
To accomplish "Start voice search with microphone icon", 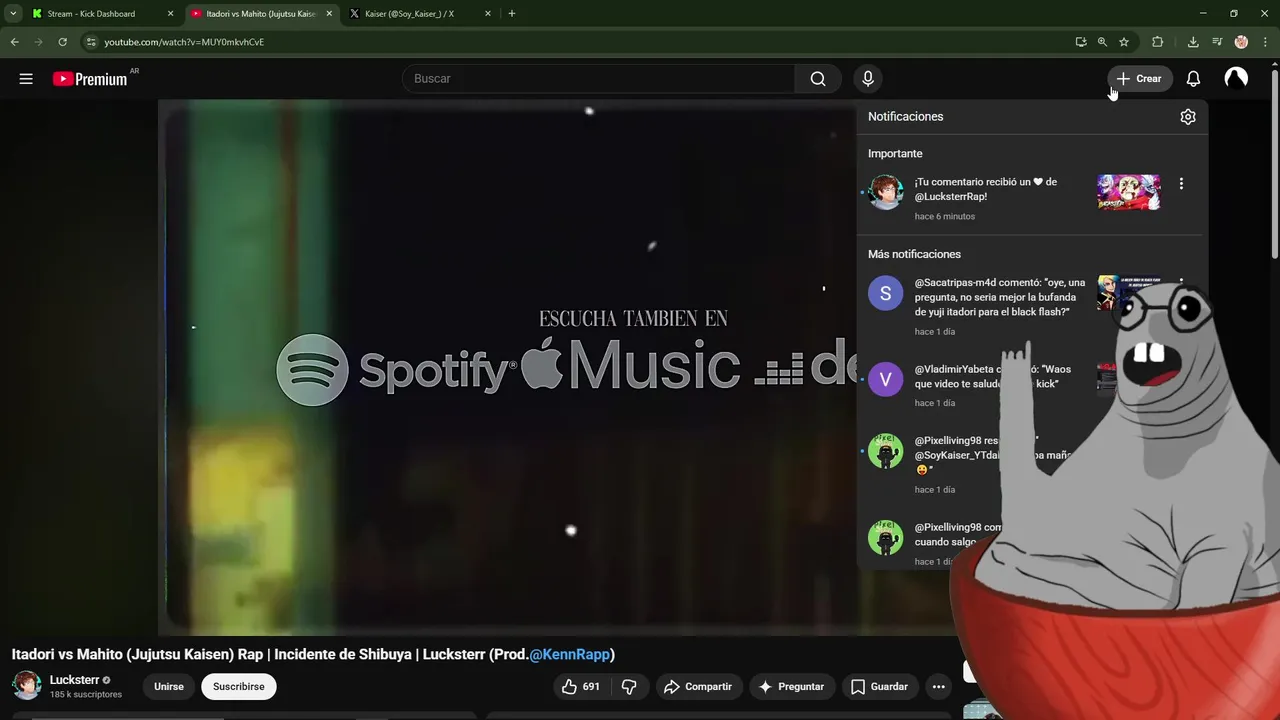I will [x=868, y=79].
